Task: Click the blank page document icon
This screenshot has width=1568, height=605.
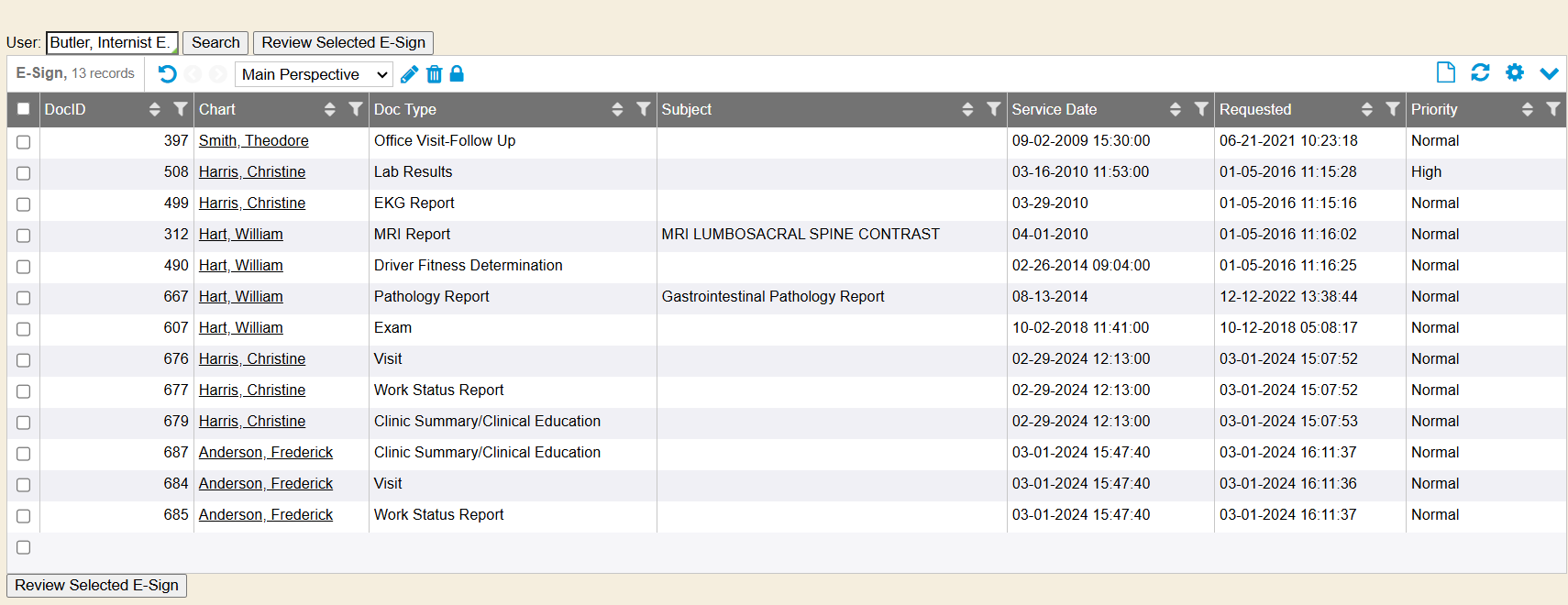Action: pyautogui.click(x=1446, y=72)
